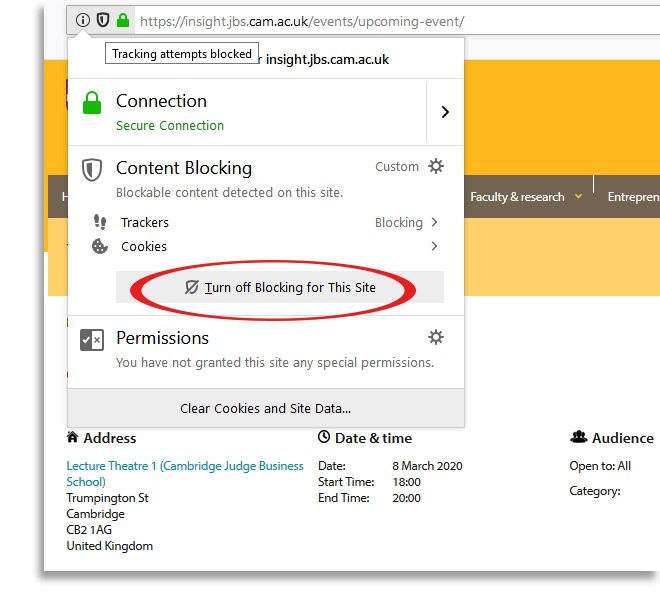Open Lecture Theatre 1 address link
The width and height of the screenshot is (660, 600).
[x=185, y=474]
